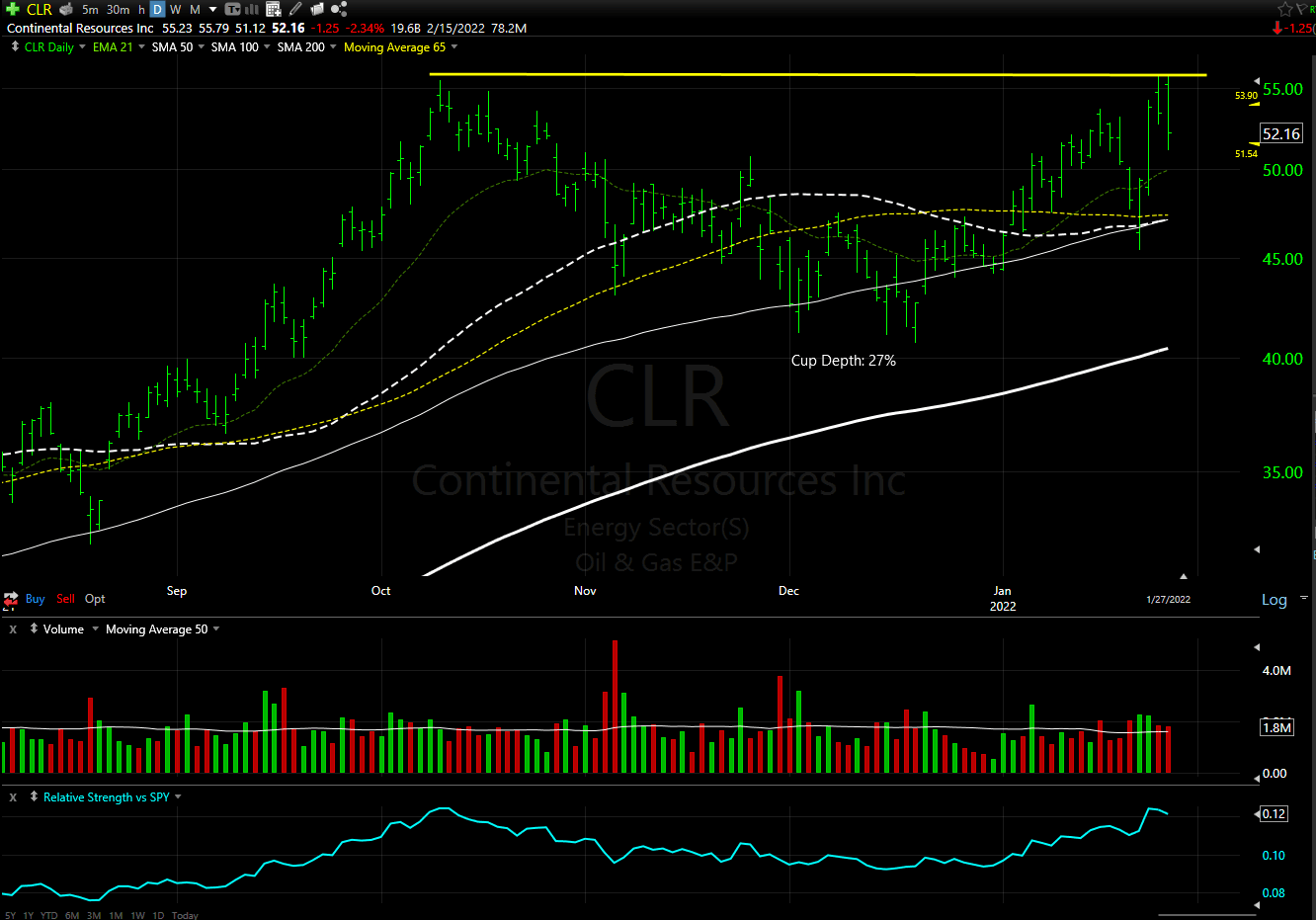
Task: Click the 52.16 price label on the axis
Action: tap(1280, 133)
